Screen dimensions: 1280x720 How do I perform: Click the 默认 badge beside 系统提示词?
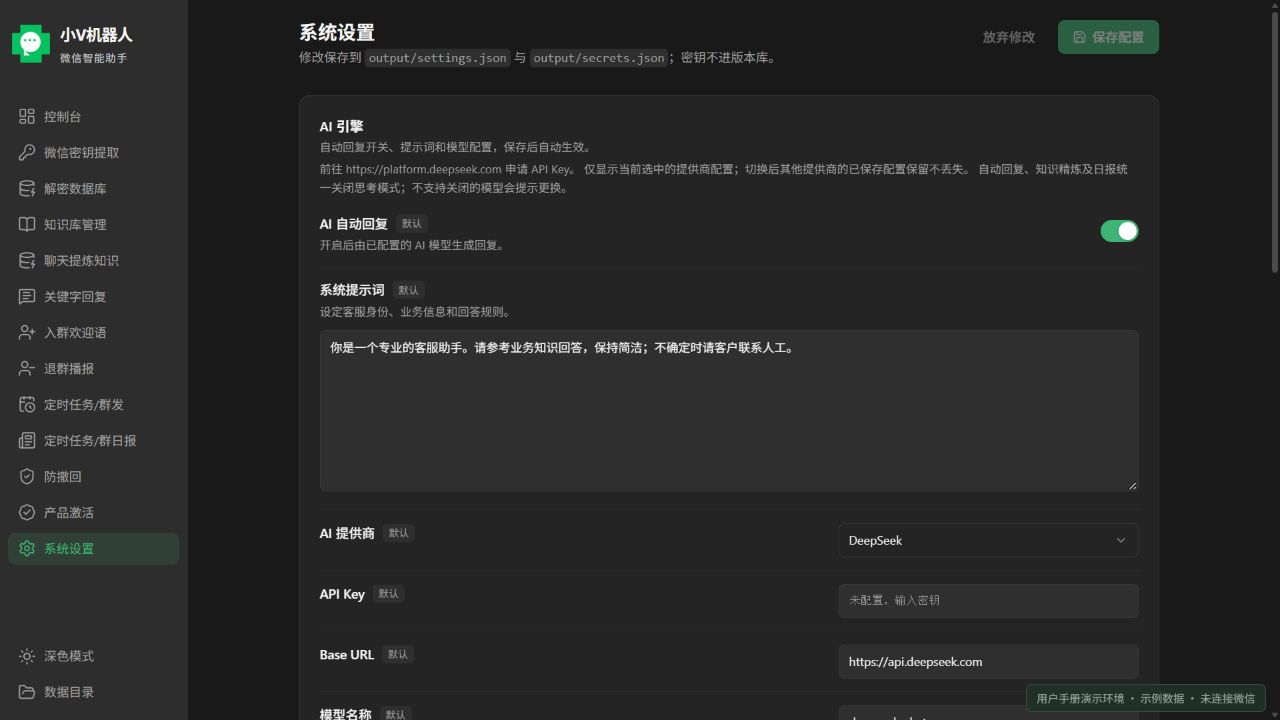coord(408,290)
